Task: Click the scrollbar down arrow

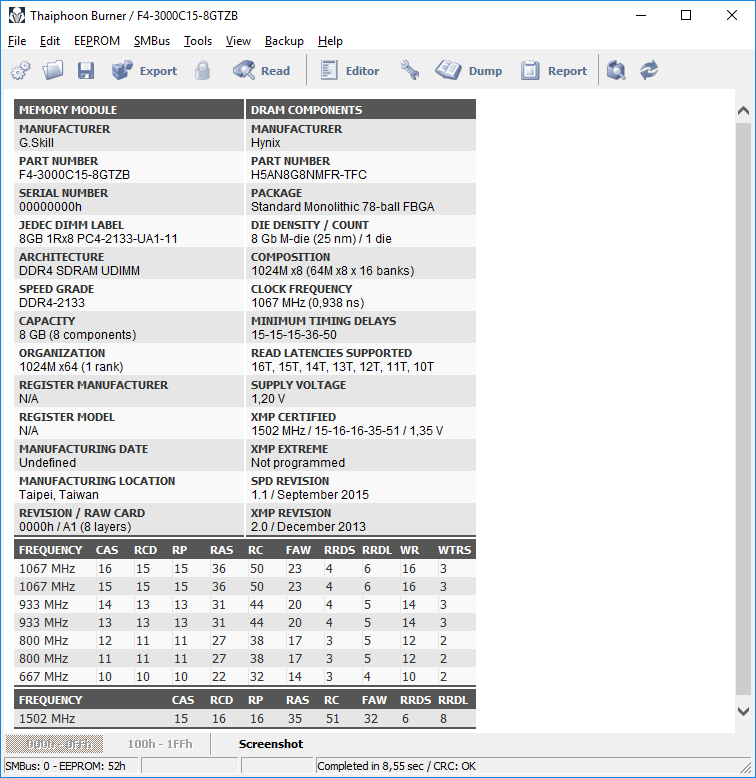Action: (x=743, y=711)
